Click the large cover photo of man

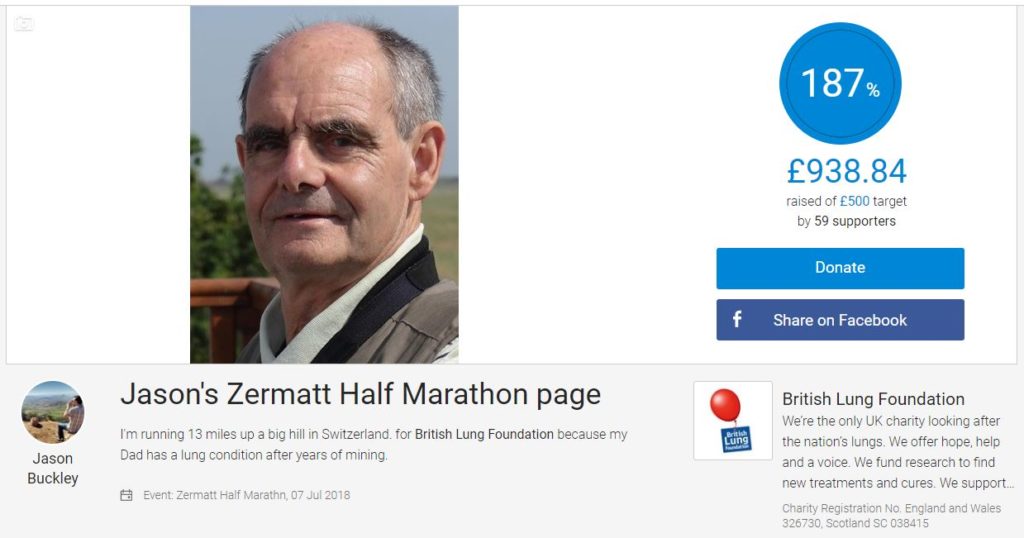click(x=324, y=185)
